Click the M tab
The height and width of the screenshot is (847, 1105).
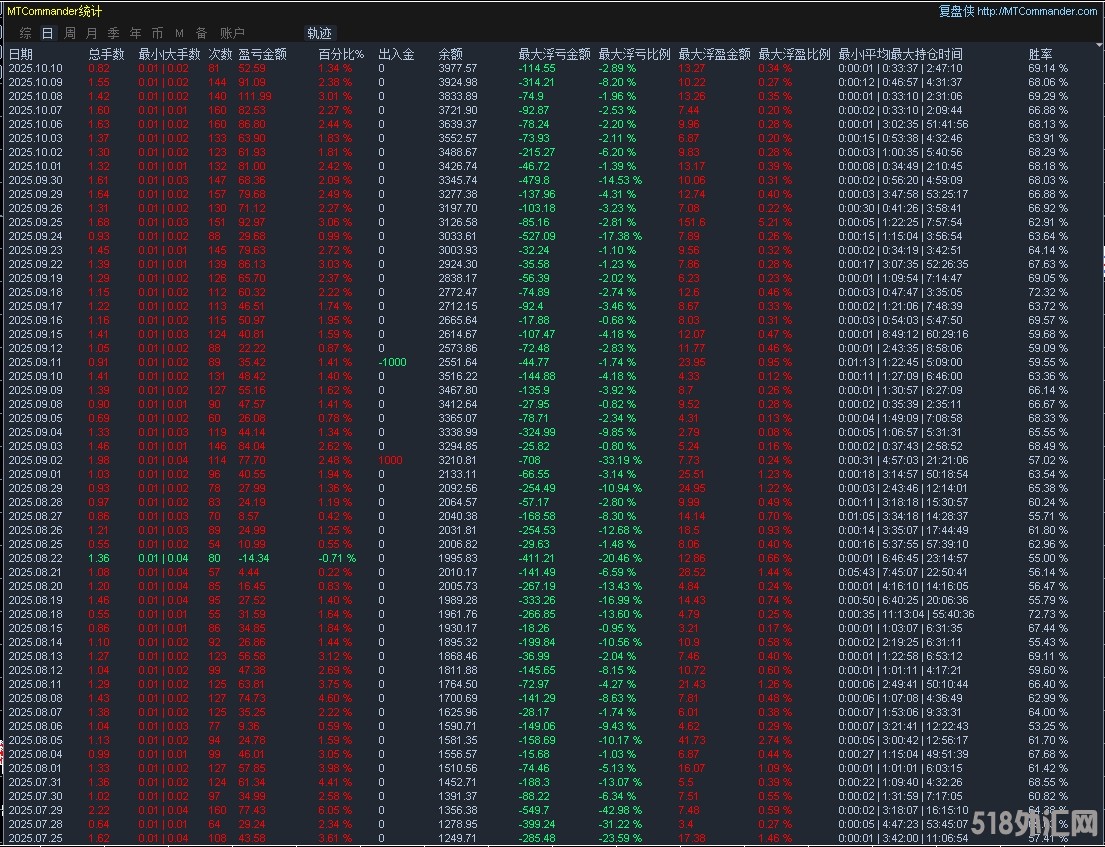[179, 33]
